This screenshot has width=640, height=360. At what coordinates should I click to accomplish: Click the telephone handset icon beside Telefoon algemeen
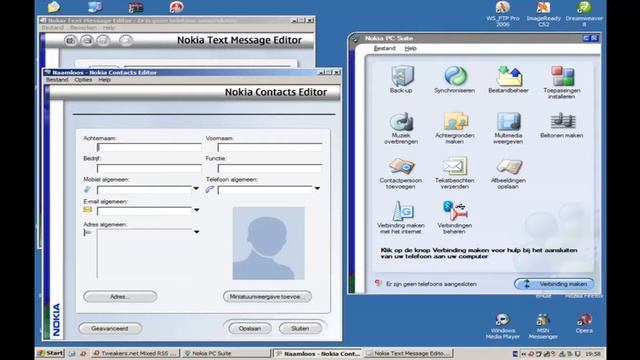(x=210, y=189)
